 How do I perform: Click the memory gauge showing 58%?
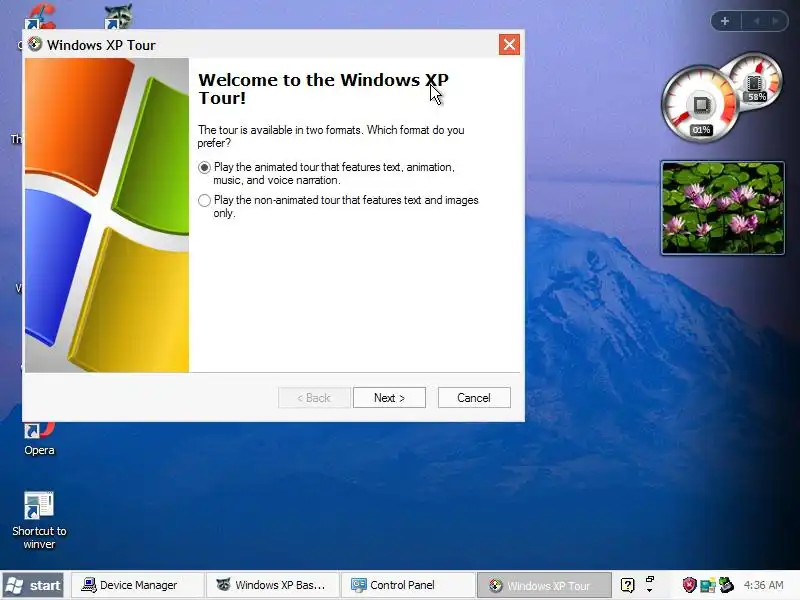758,79
